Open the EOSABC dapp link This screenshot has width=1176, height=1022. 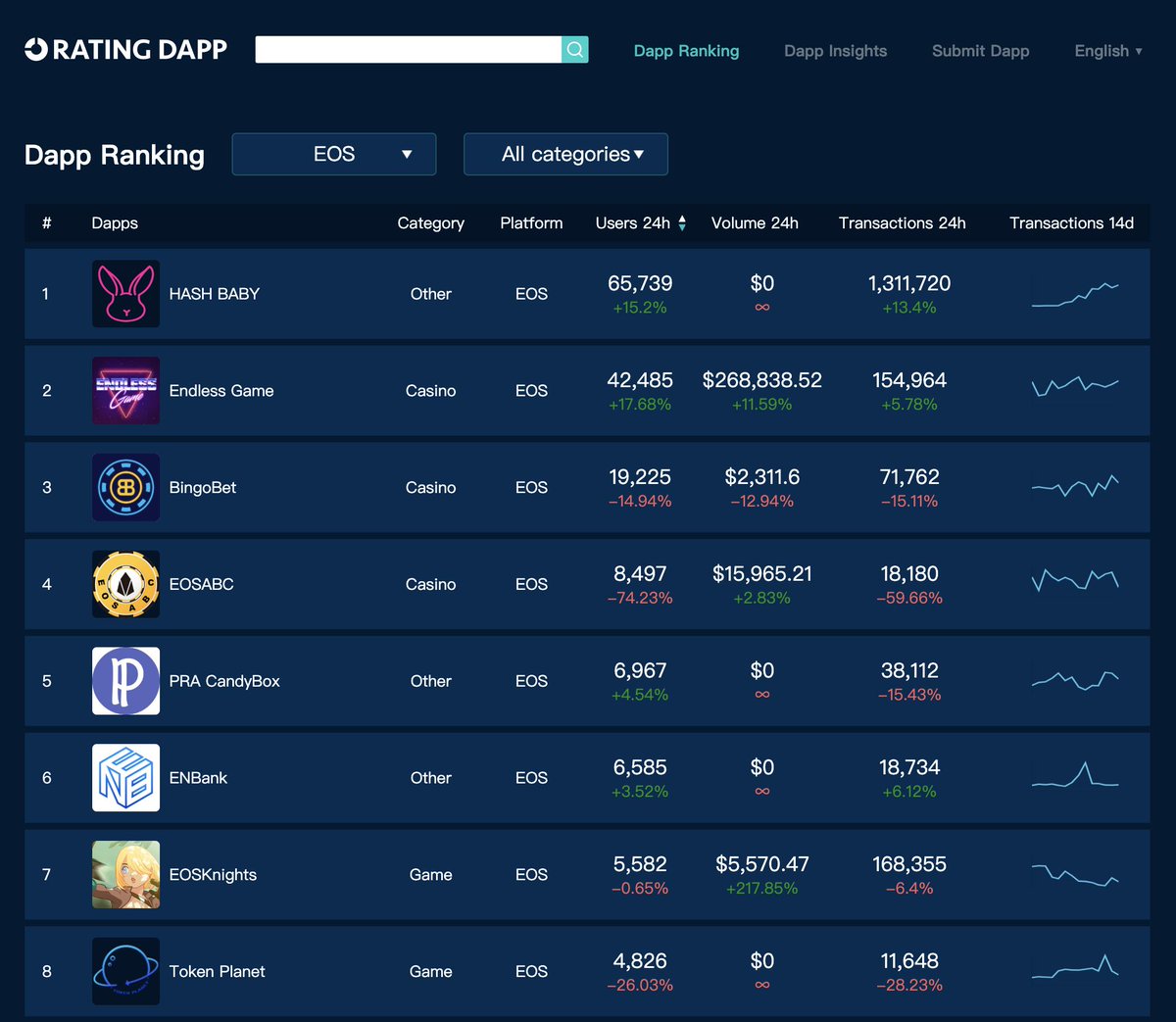201,584
